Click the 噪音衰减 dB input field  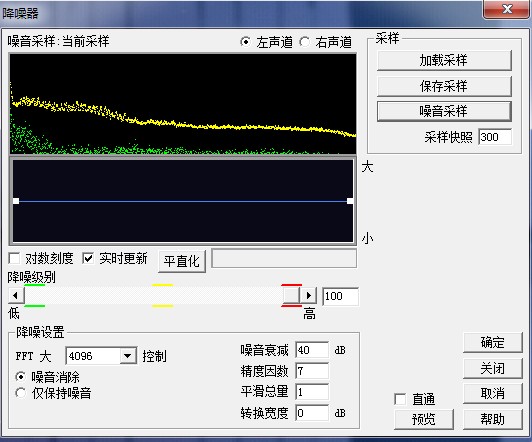coord(312,350)
